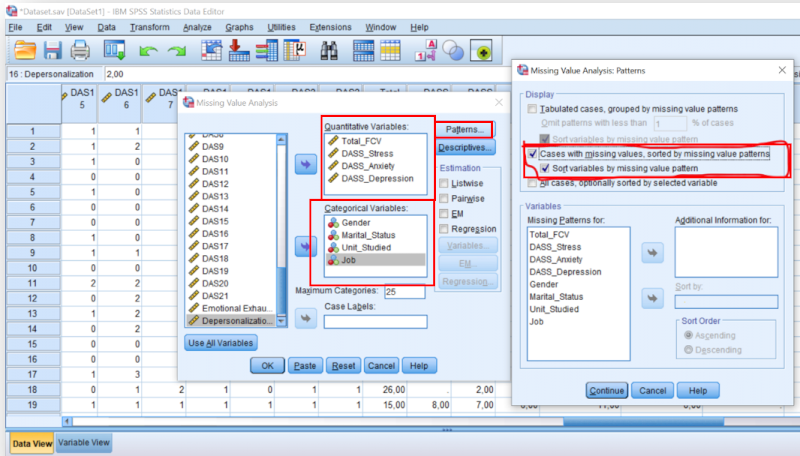
Task: Click the Recall recent dialogs icon
Action: coord(114,50)
